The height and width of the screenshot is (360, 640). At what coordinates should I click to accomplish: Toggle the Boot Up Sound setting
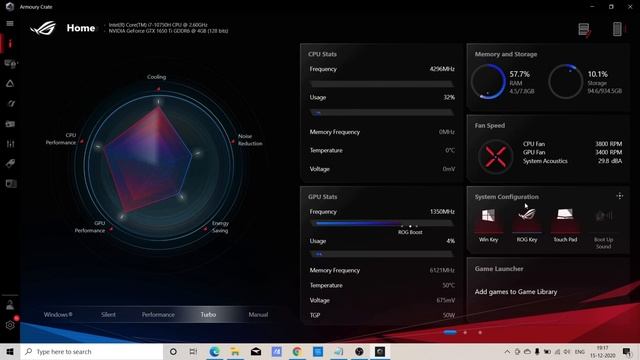[603, 229]
